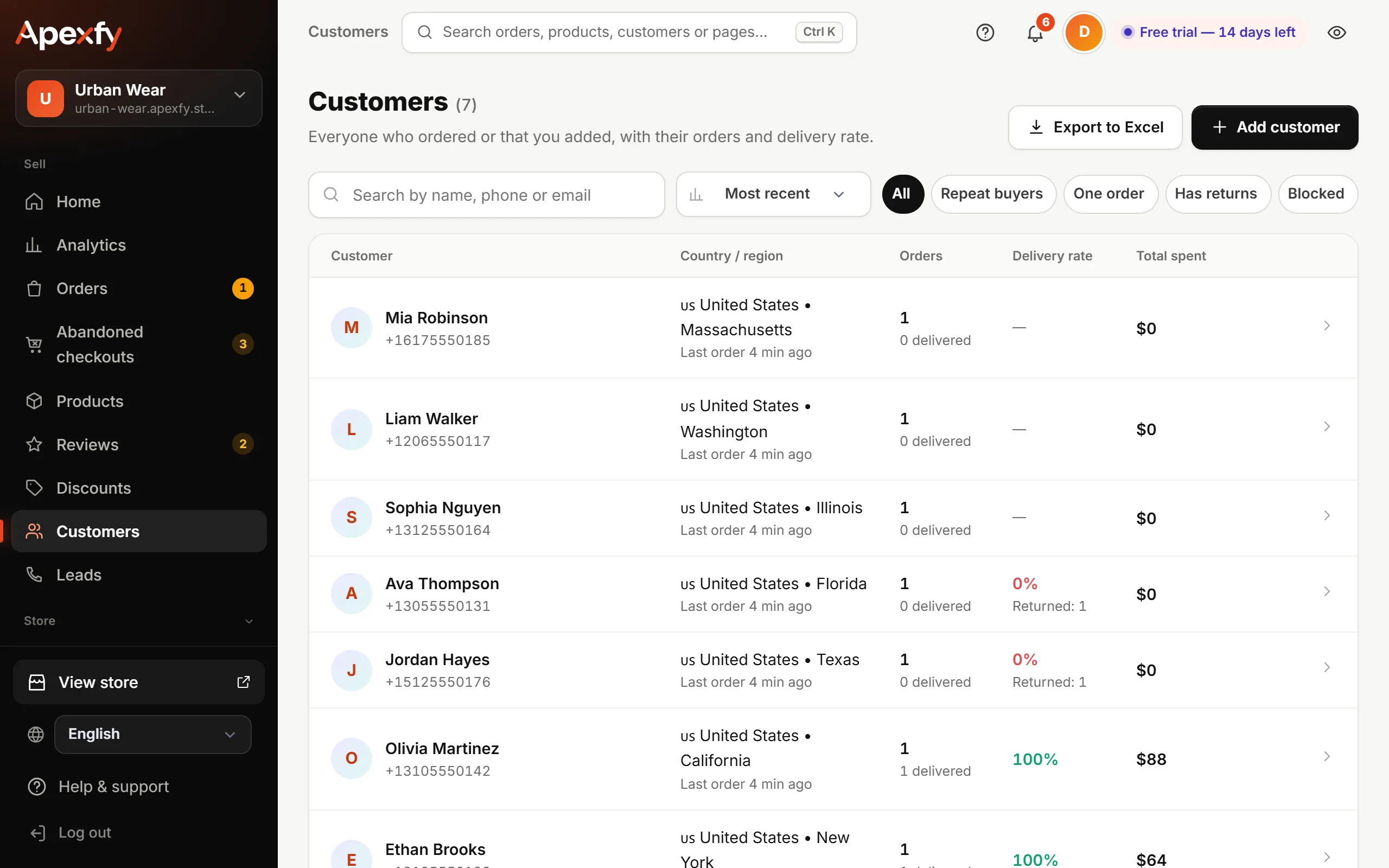The height and width of the screenshot is (868, 1389).
Task: Click Add customer button
Action: coord(1274,127)
